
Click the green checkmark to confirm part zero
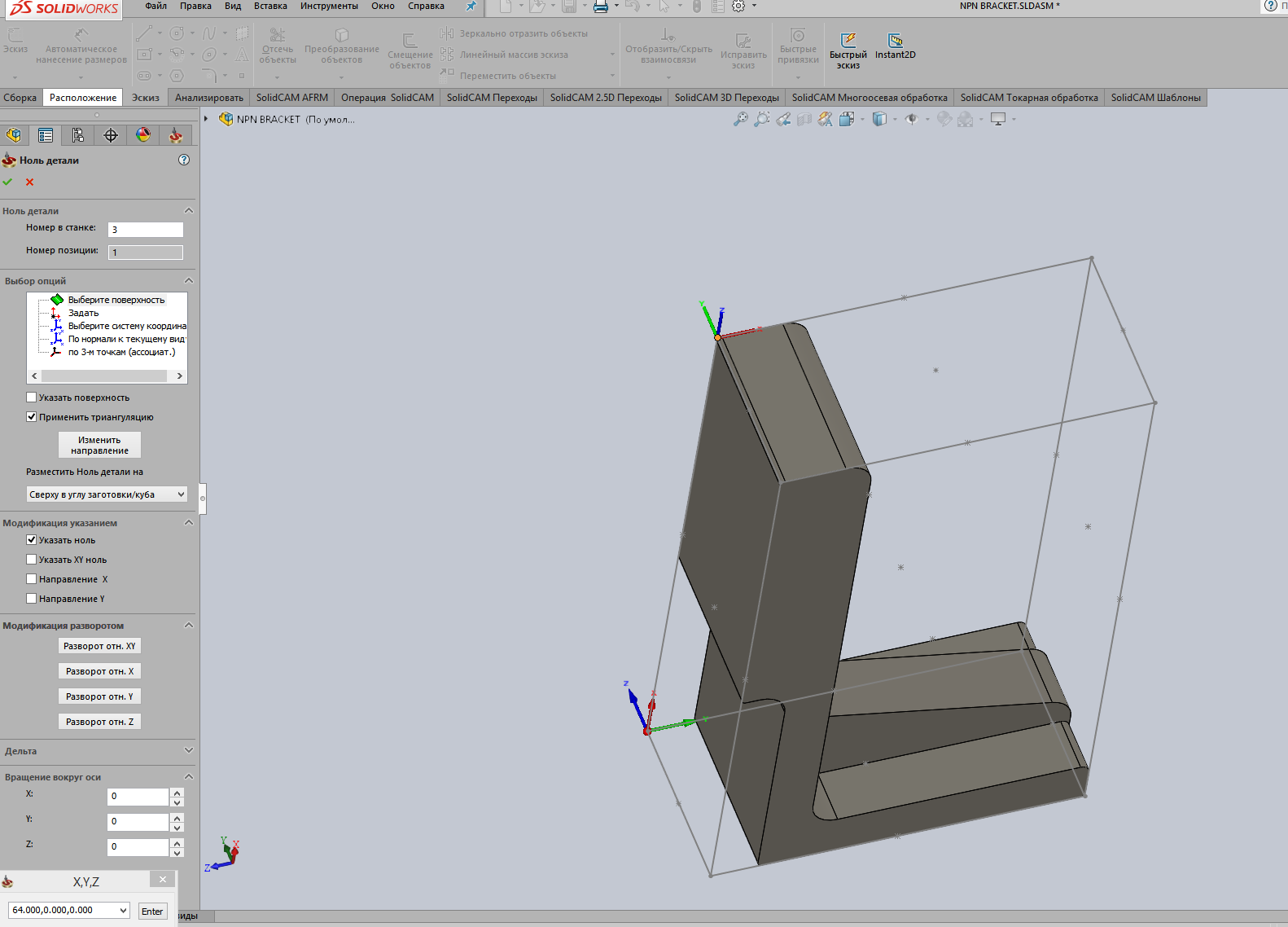pos(8,182)
